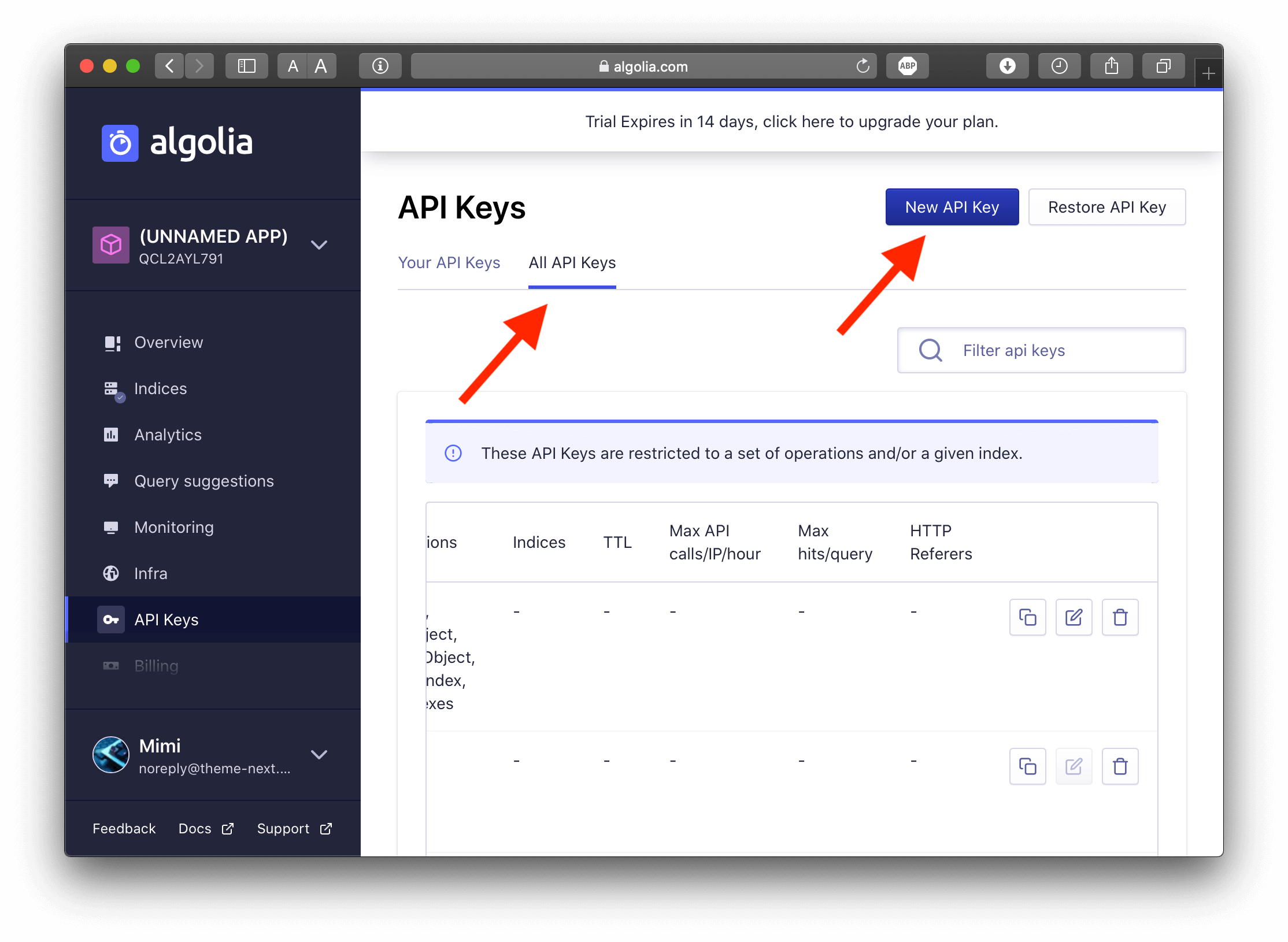Expand the Mimi account menu

point(319,755)
